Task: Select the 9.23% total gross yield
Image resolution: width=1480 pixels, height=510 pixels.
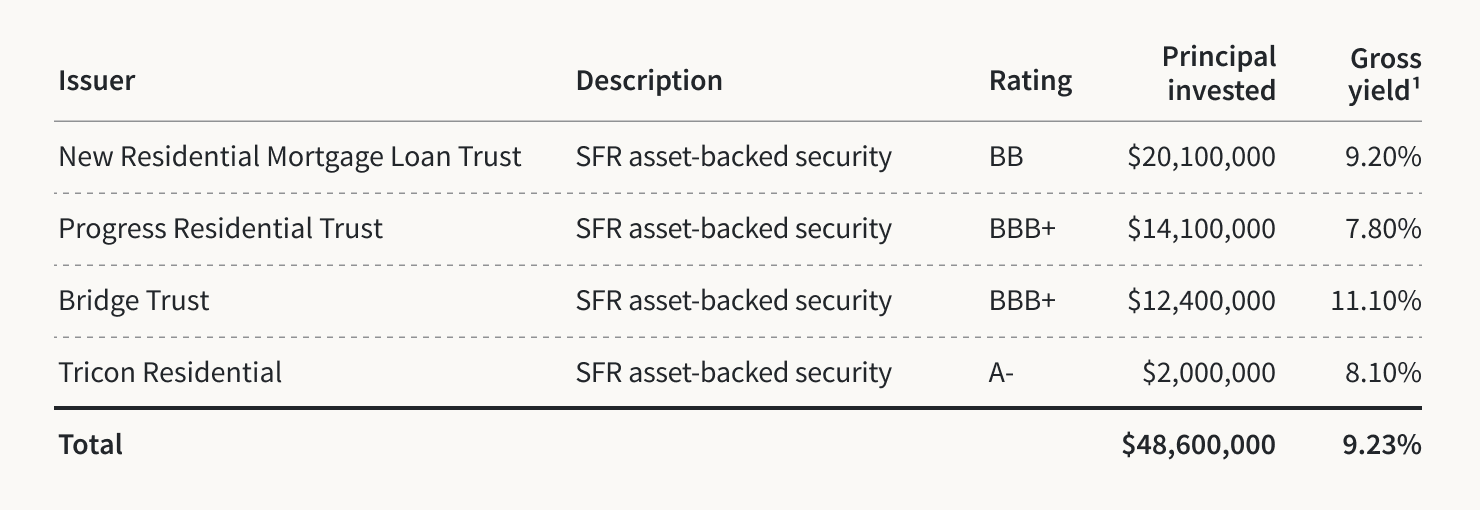Action: (1382, 445)
